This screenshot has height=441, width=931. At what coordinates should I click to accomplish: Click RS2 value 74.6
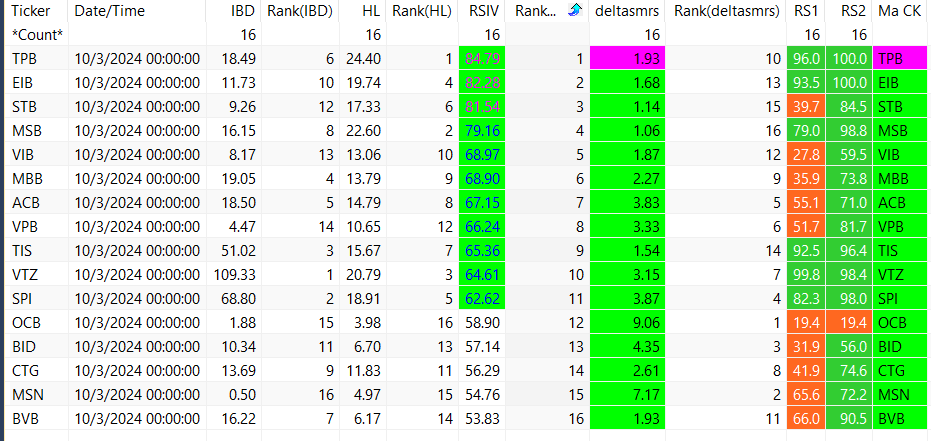pyautogui.click(x=849, y=371)
